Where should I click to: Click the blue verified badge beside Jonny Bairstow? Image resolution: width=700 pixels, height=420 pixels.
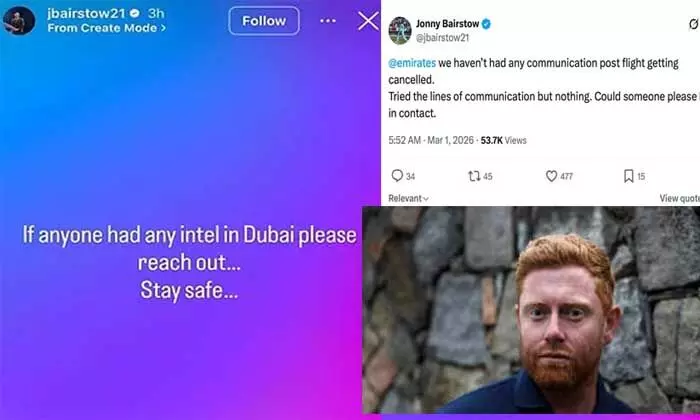486,24
